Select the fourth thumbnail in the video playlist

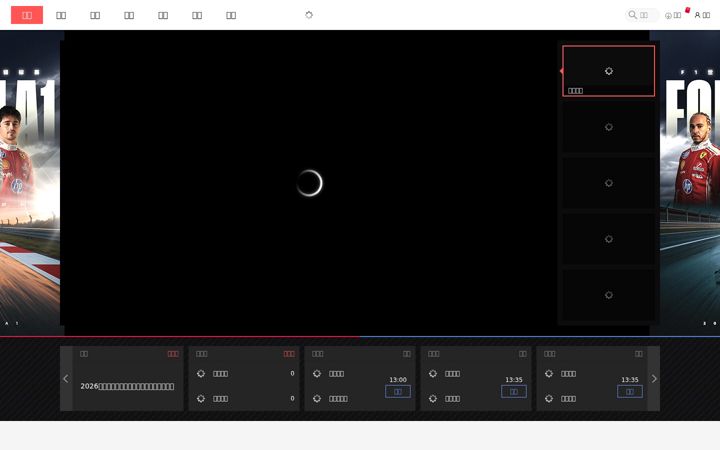point(609,239)
